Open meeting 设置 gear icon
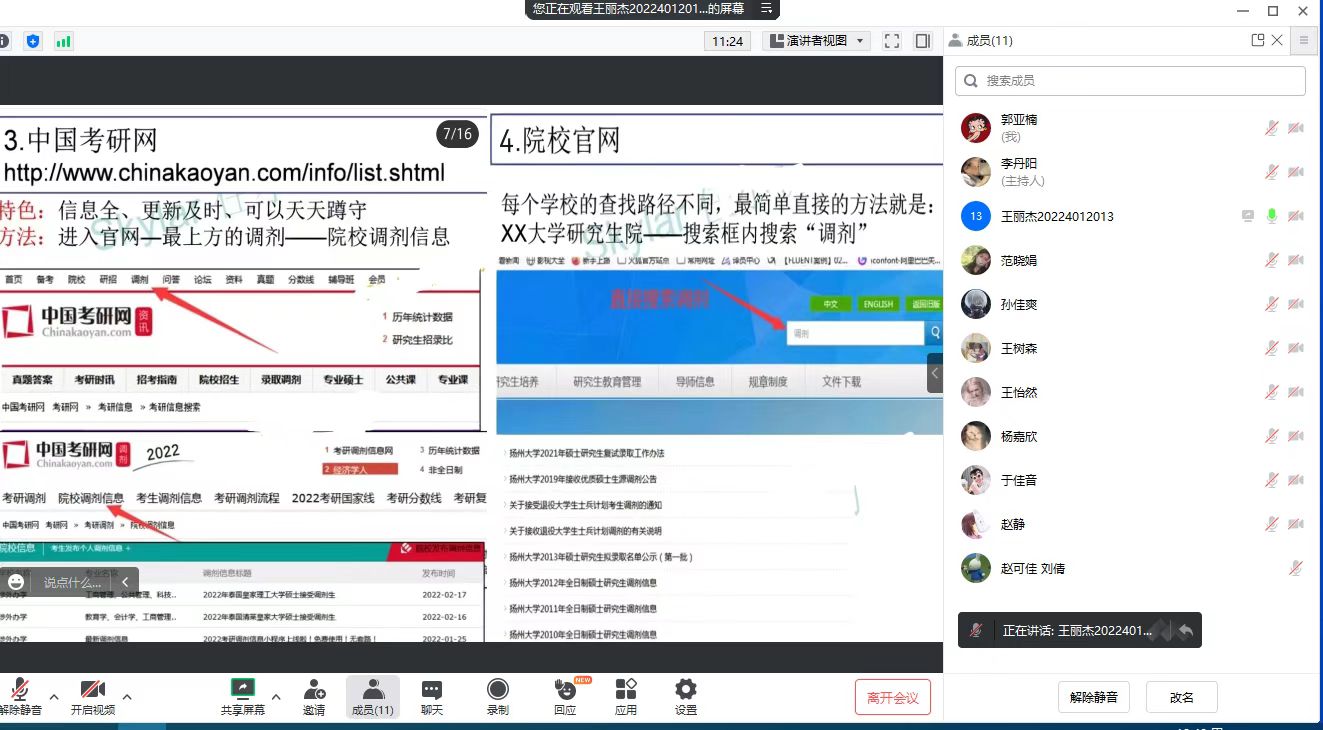The width and height of the screenshot is (1323, 730). coord(685,690)
